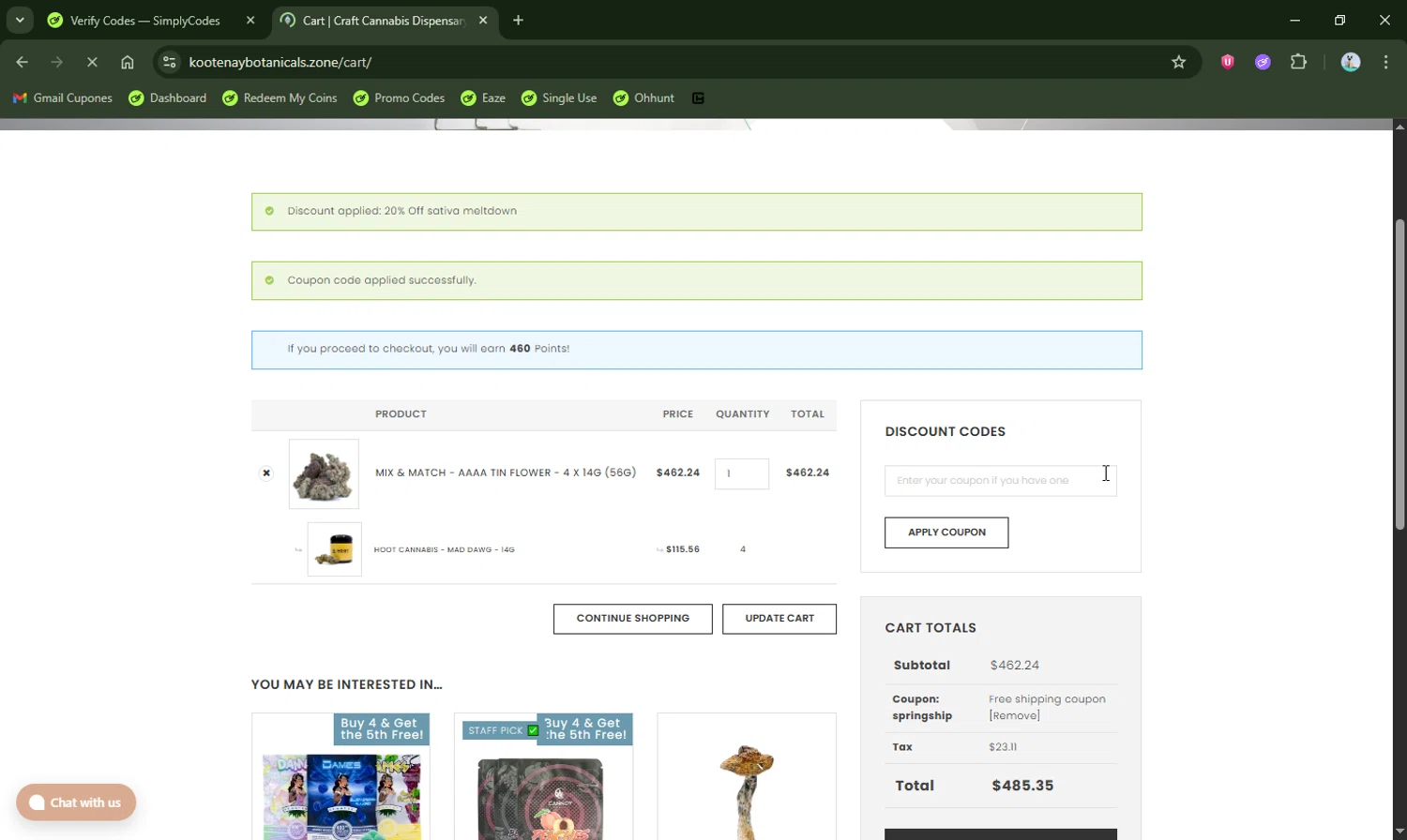Screen dimensions: 1407x840
Task: Click the coupon code input field
Action: click(x=1001, y=480)
